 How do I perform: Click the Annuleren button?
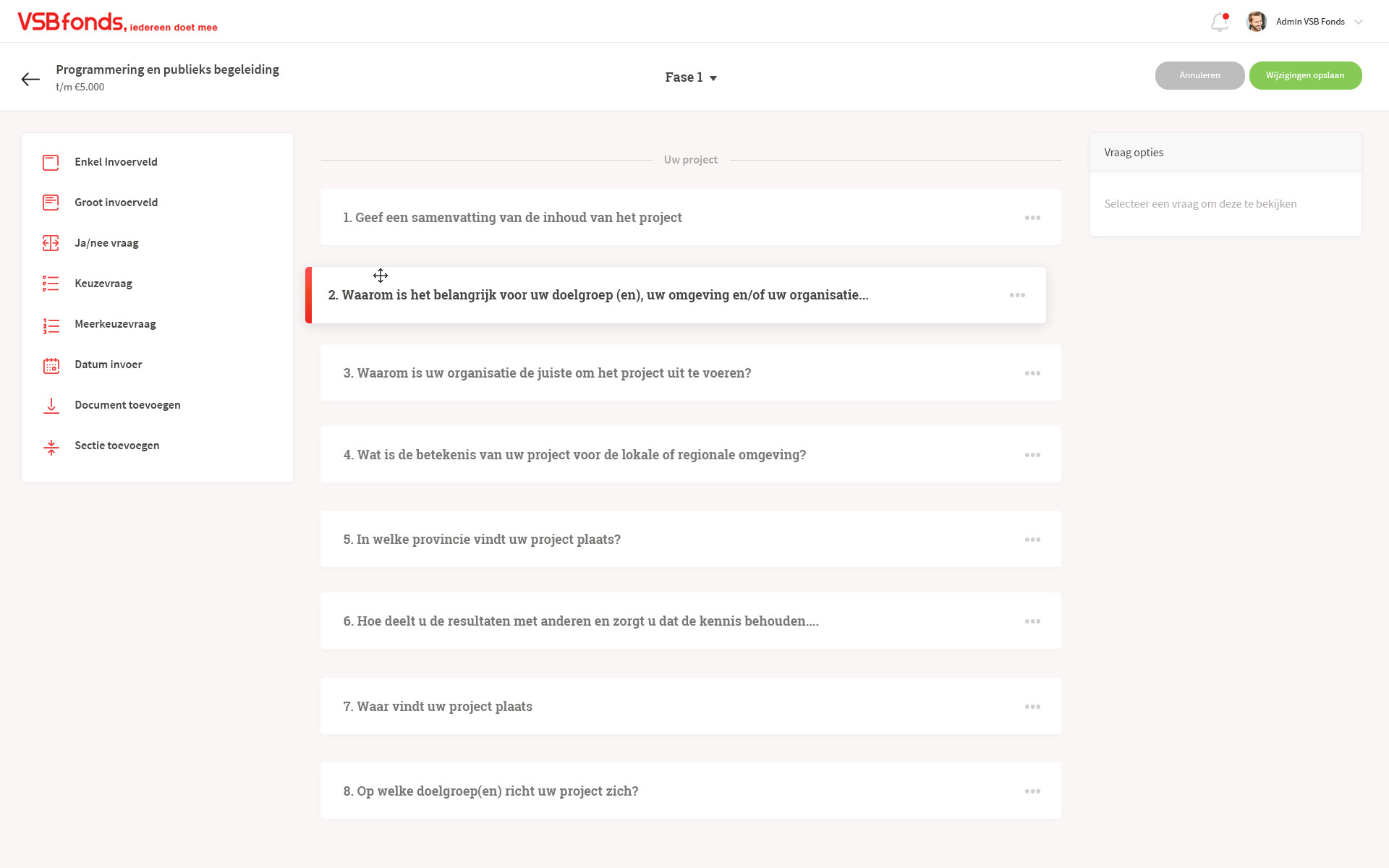pos(1199,76)
